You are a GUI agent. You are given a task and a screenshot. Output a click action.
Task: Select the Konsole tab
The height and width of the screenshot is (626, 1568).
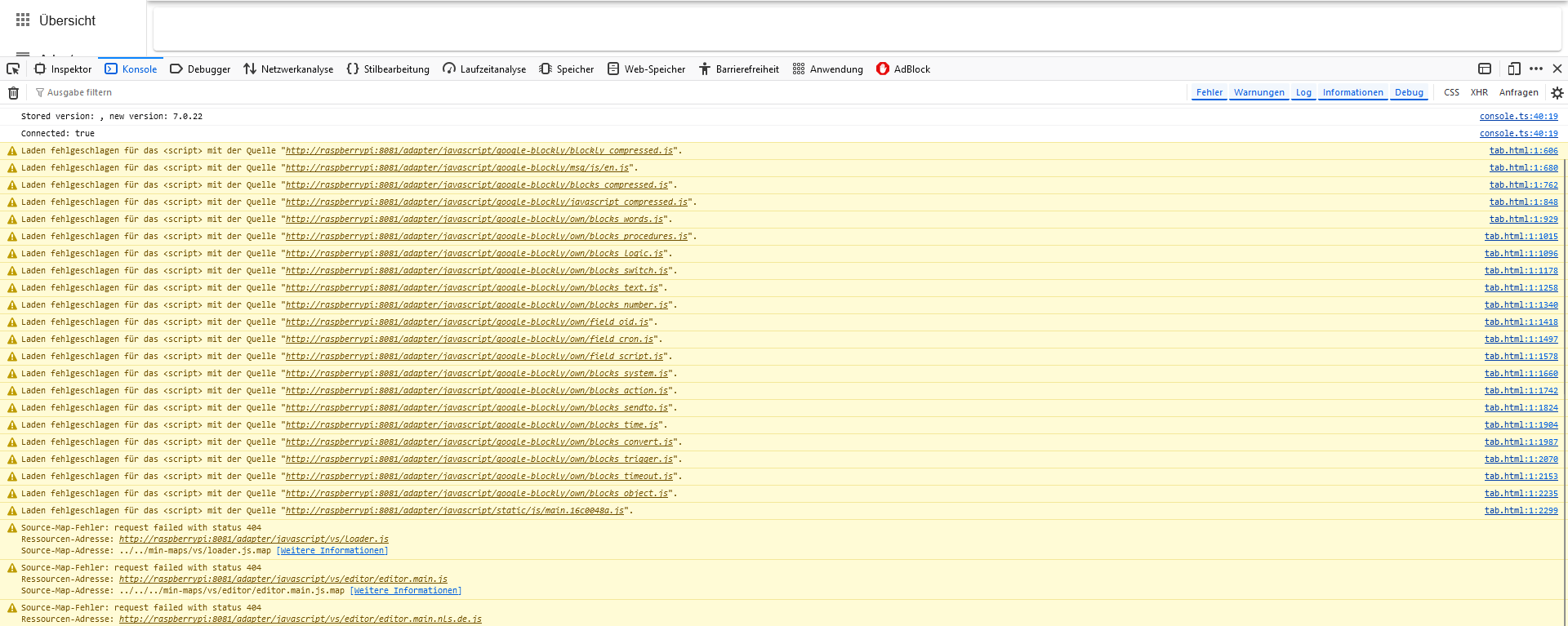click(131, 69)
